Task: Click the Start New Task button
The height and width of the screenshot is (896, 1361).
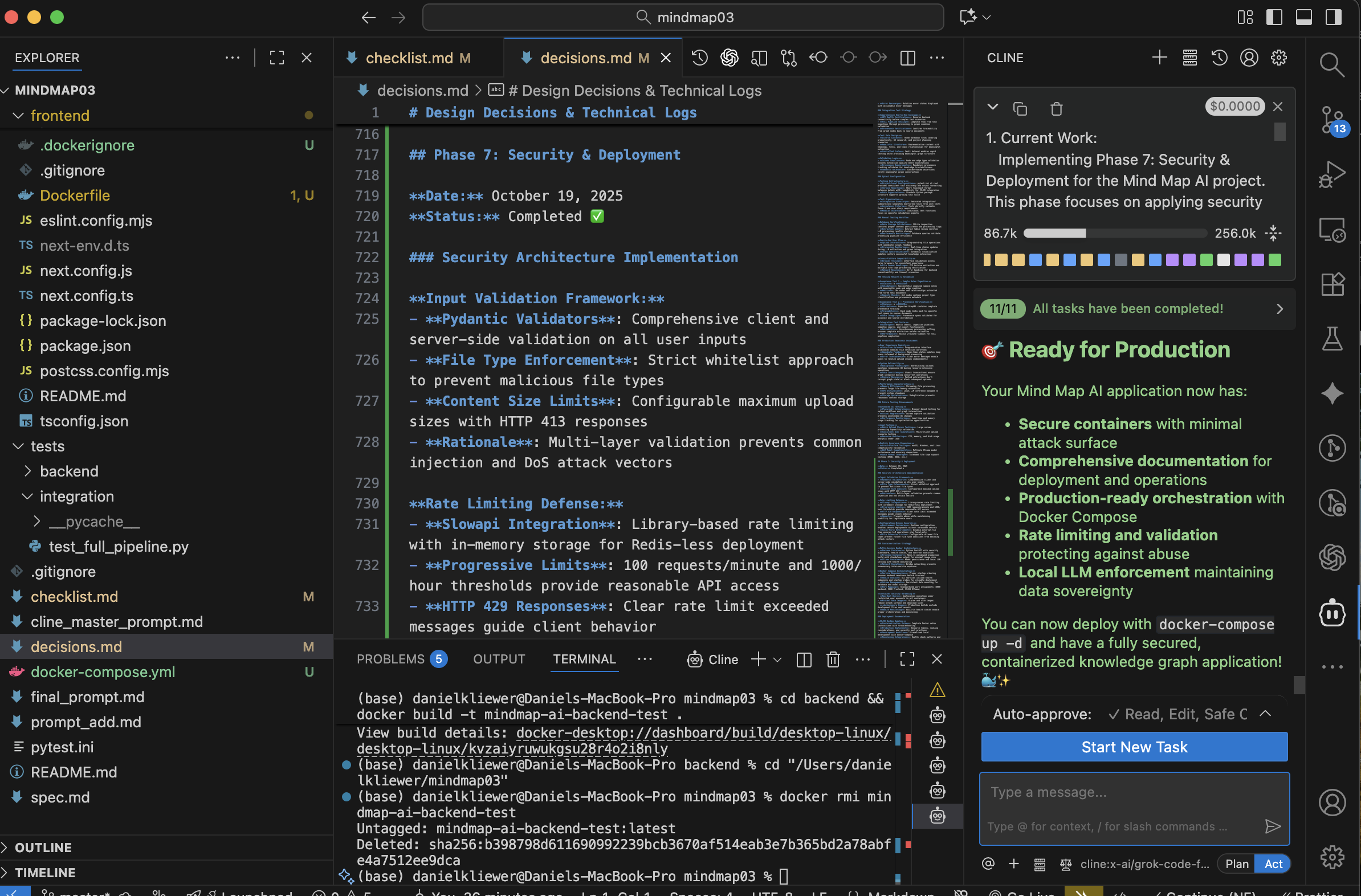Action: (1134, 747)
